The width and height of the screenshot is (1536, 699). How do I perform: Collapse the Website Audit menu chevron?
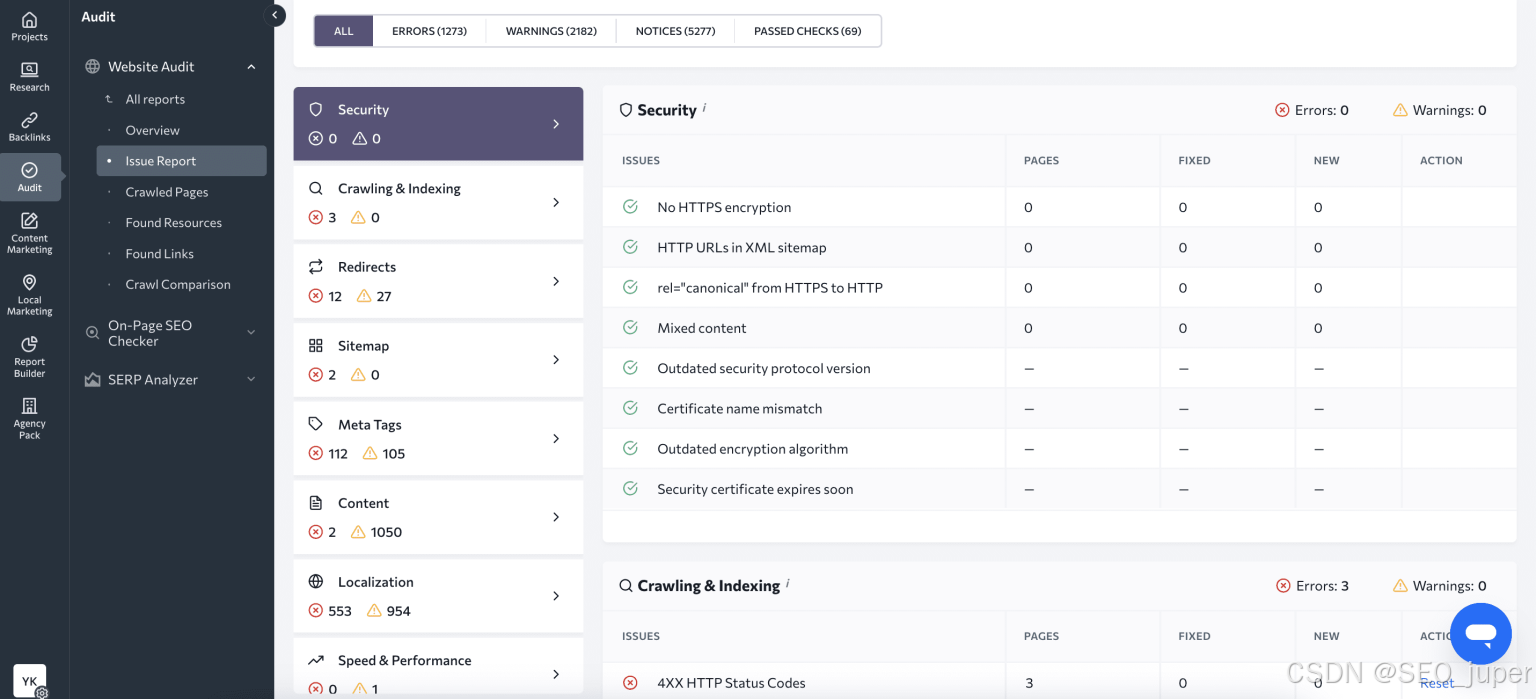[251, 67]
